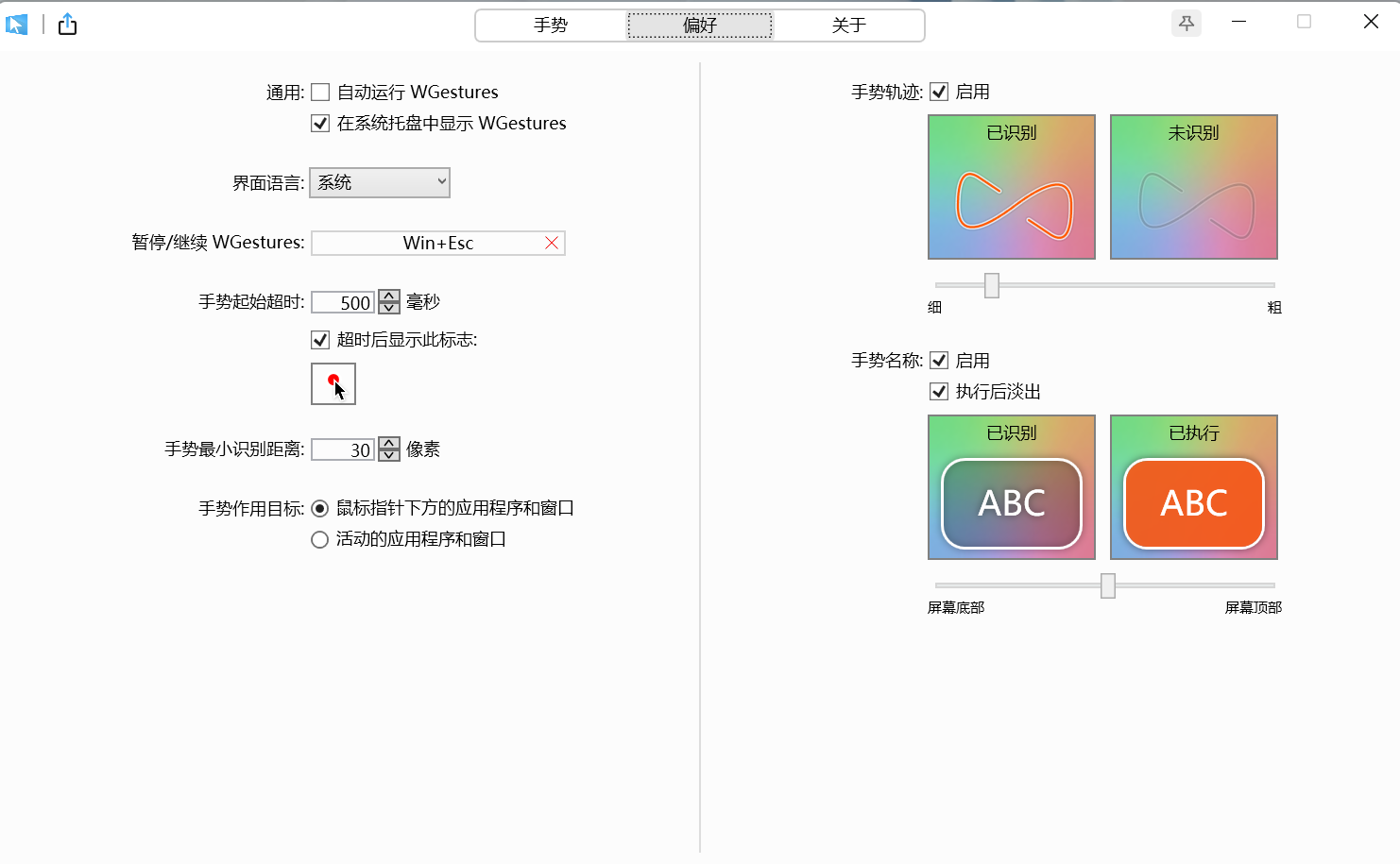The width and height of the screenshot is (1400, 864).
Task: Decrement 手势最小识别距离 with the down arrow
Action: tap(388, 454)
